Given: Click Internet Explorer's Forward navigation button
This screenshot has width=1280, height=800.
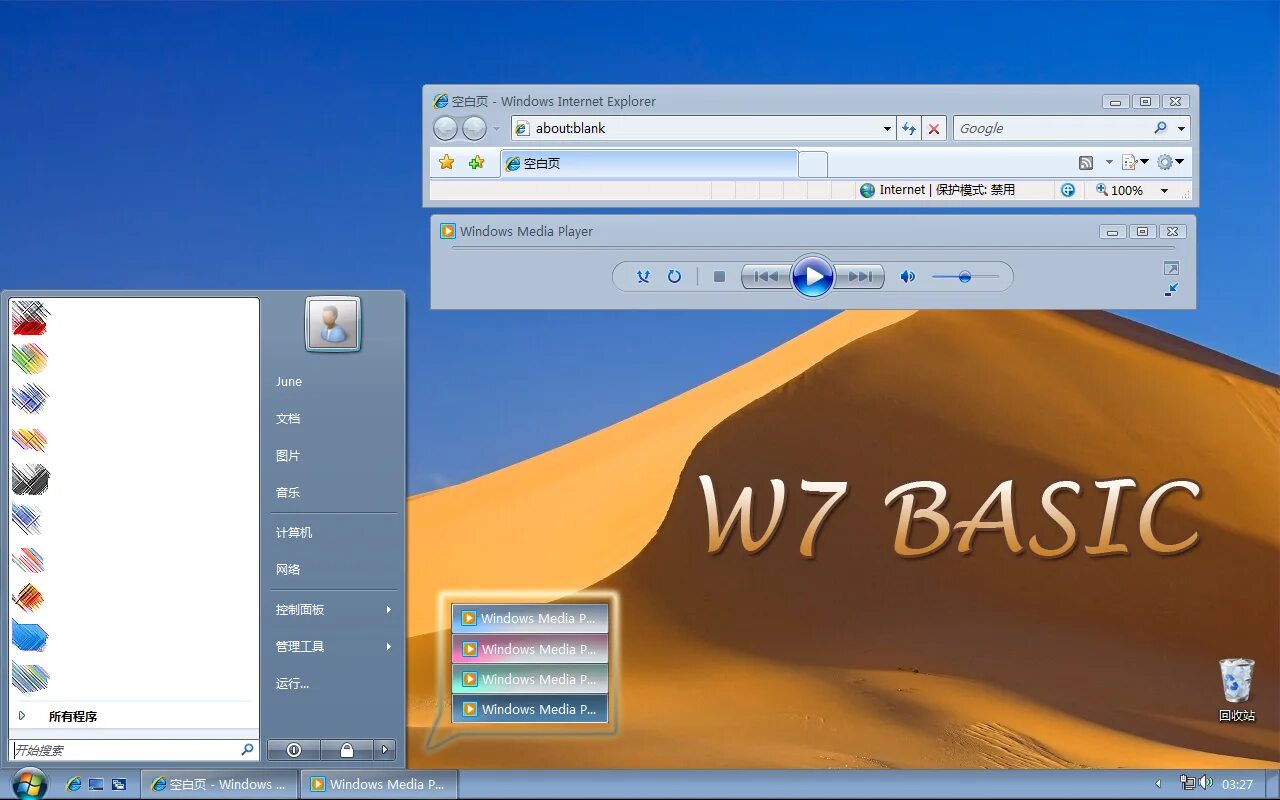Looking at the screenshot, I should (474, 128).
